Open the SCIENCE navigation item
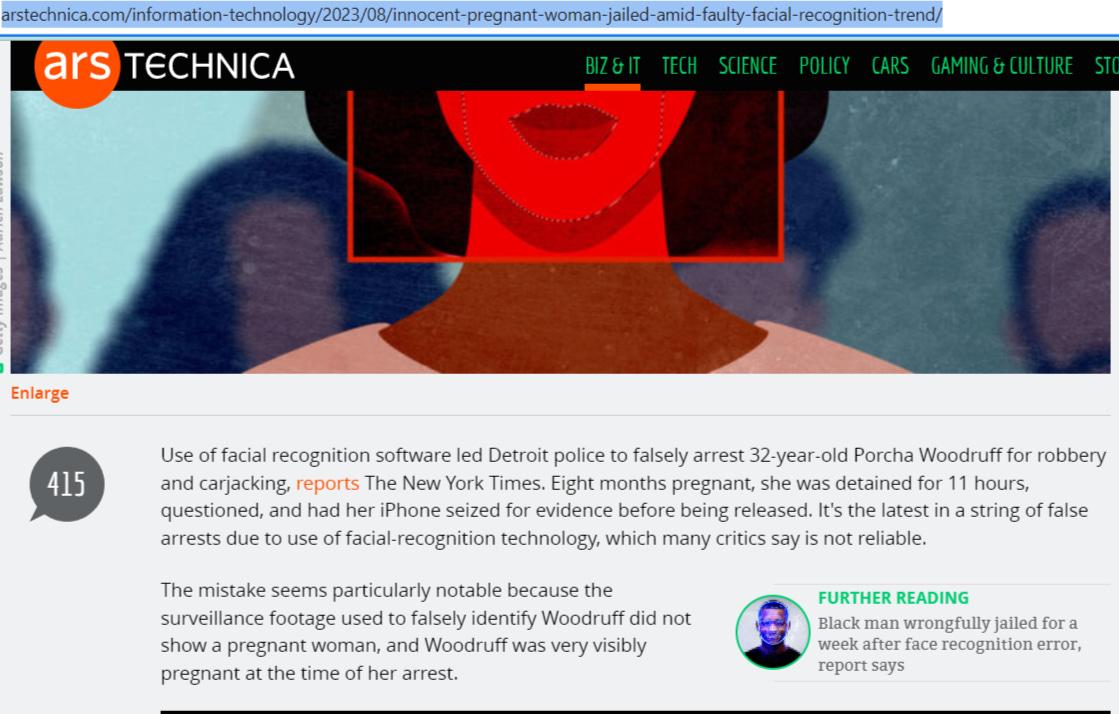This screenshot has width=1119, height=714. [x=747, y=66]
